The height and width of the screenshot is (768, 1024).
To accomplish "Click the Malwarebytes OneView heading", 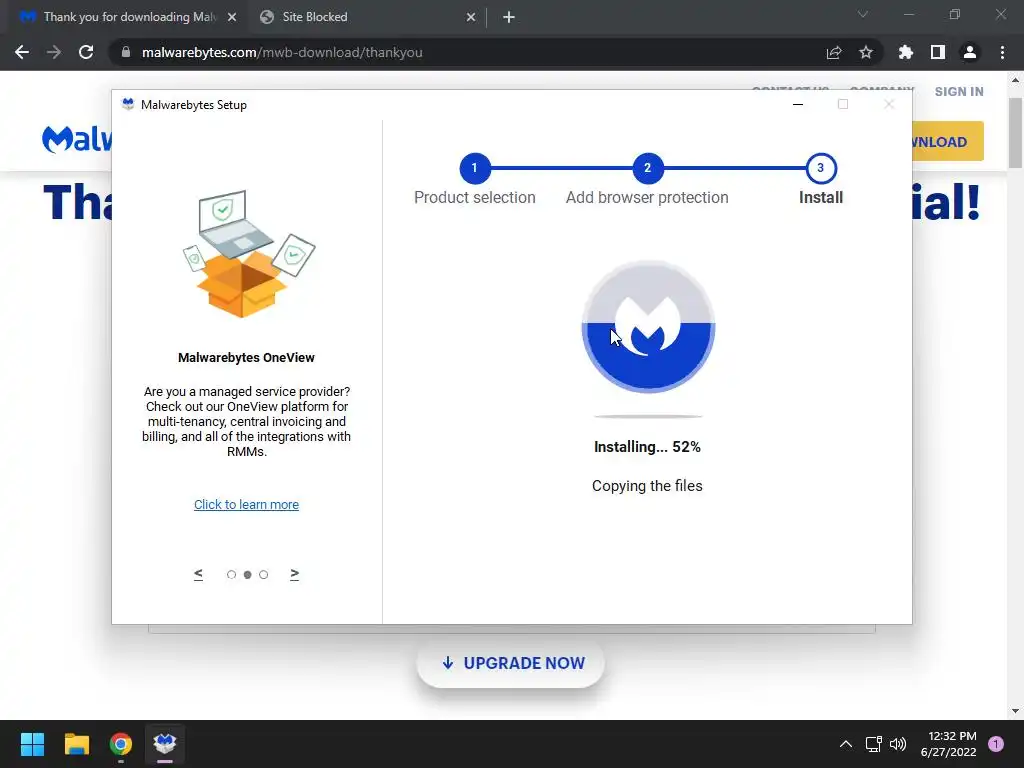I will (246, 358).
